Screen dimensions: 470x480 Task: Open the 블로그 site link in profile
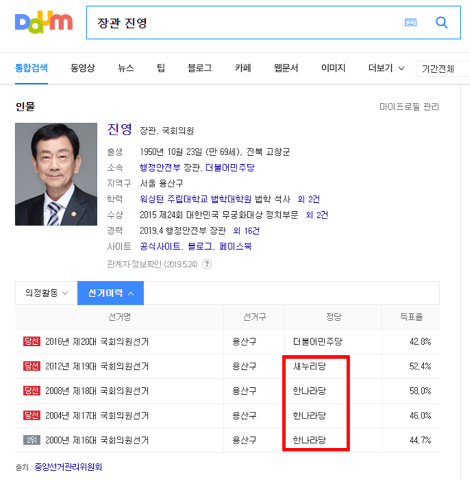click(200, 247)
